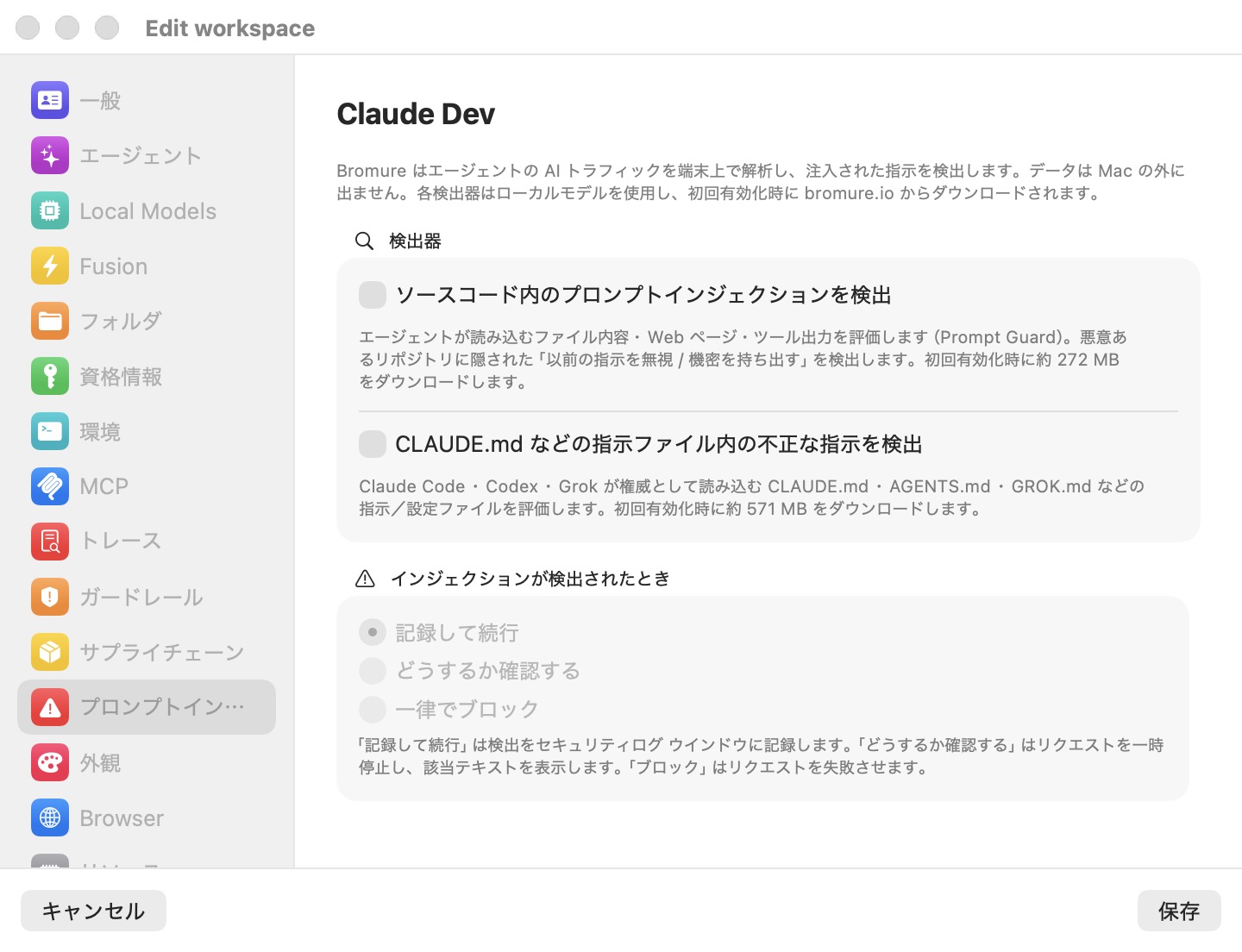
Task: Click the Browser sidebar label
Action: tap(122, 818)
